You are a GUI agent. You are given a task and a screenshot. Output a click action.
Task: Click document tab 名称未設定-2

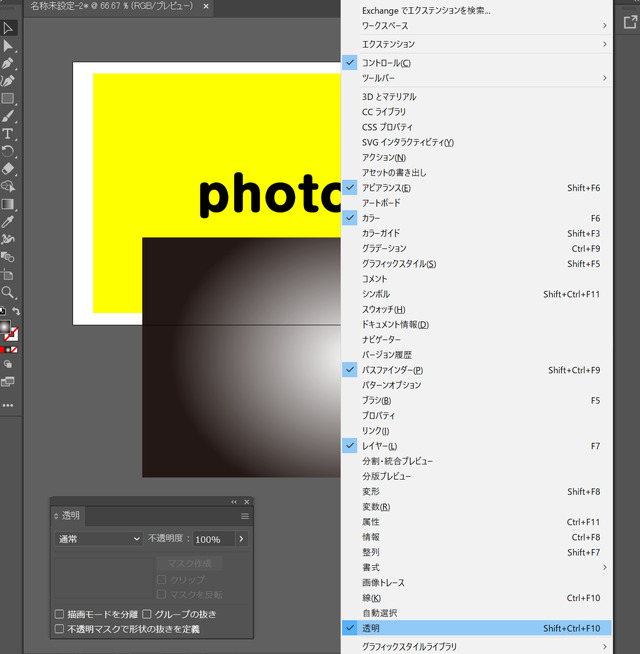click(x=112, y=6)
